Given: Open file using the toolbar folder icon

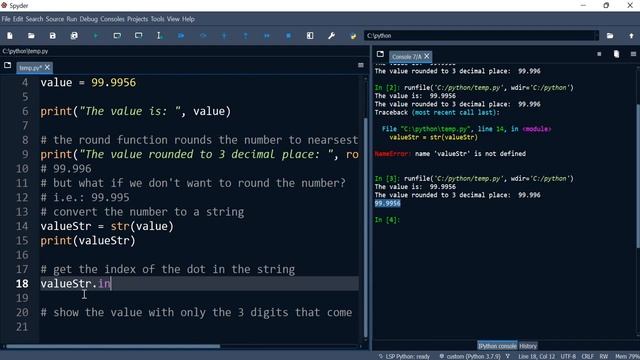Looking at the screenshot, I should [x=31, y=36].
